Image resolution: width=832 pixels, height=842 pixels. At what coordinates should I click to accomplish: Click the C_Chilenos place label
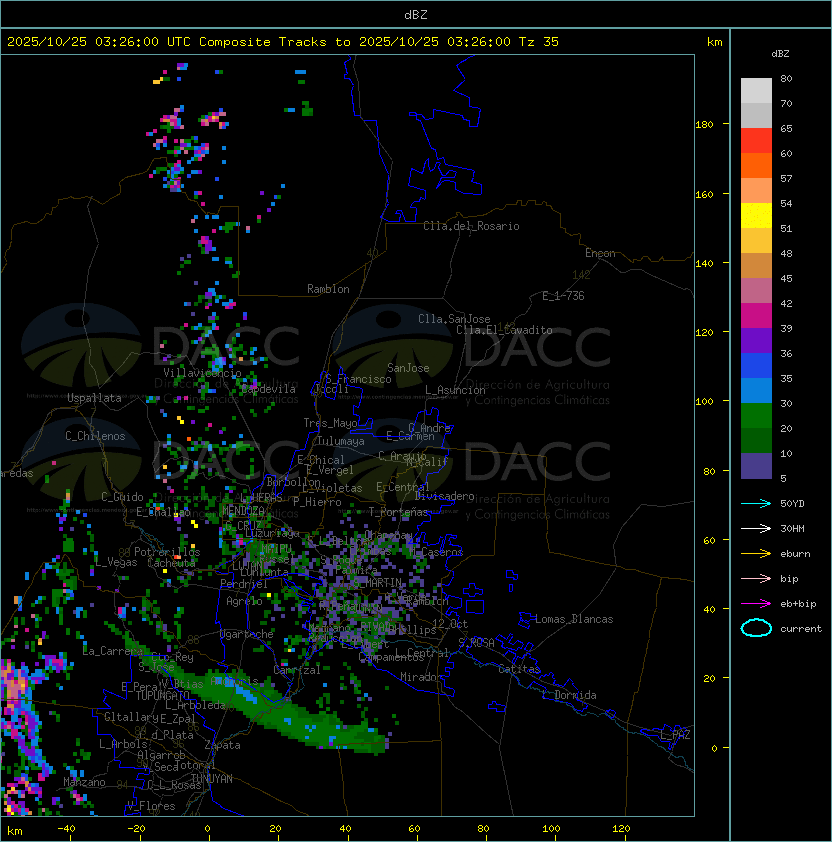95,436
